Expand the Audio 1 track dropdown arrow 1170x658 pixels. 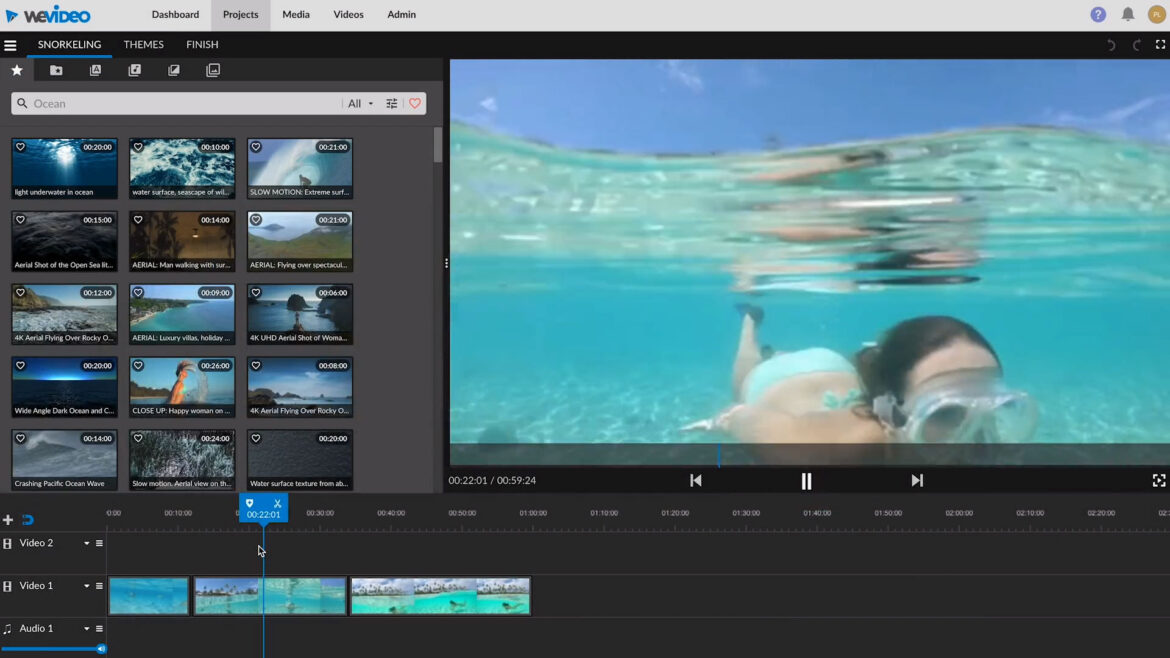[86, 629]
